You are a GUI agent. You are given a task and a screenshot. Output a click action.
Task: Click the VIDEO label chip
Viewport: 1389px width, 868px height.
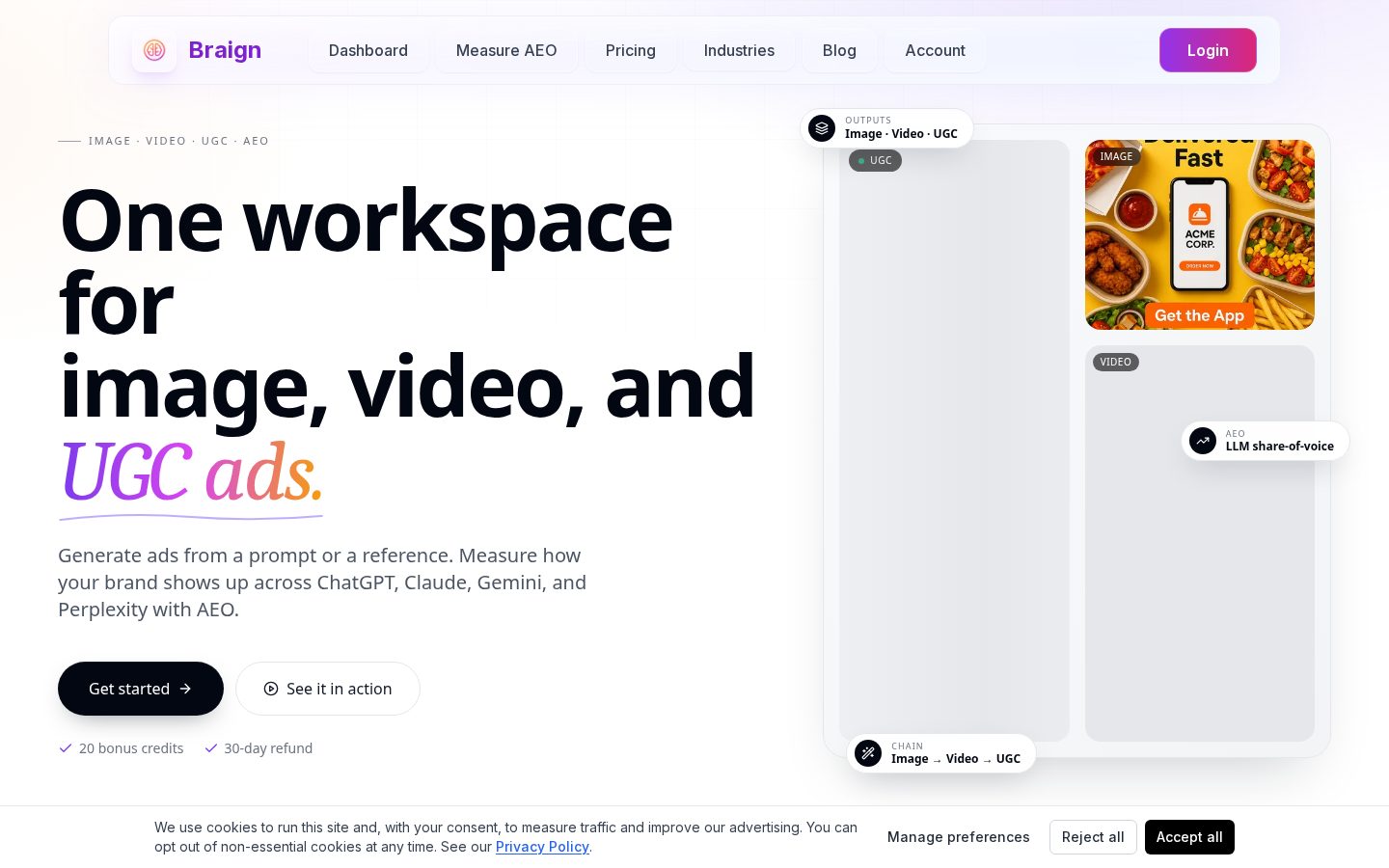pos(1116,362)
